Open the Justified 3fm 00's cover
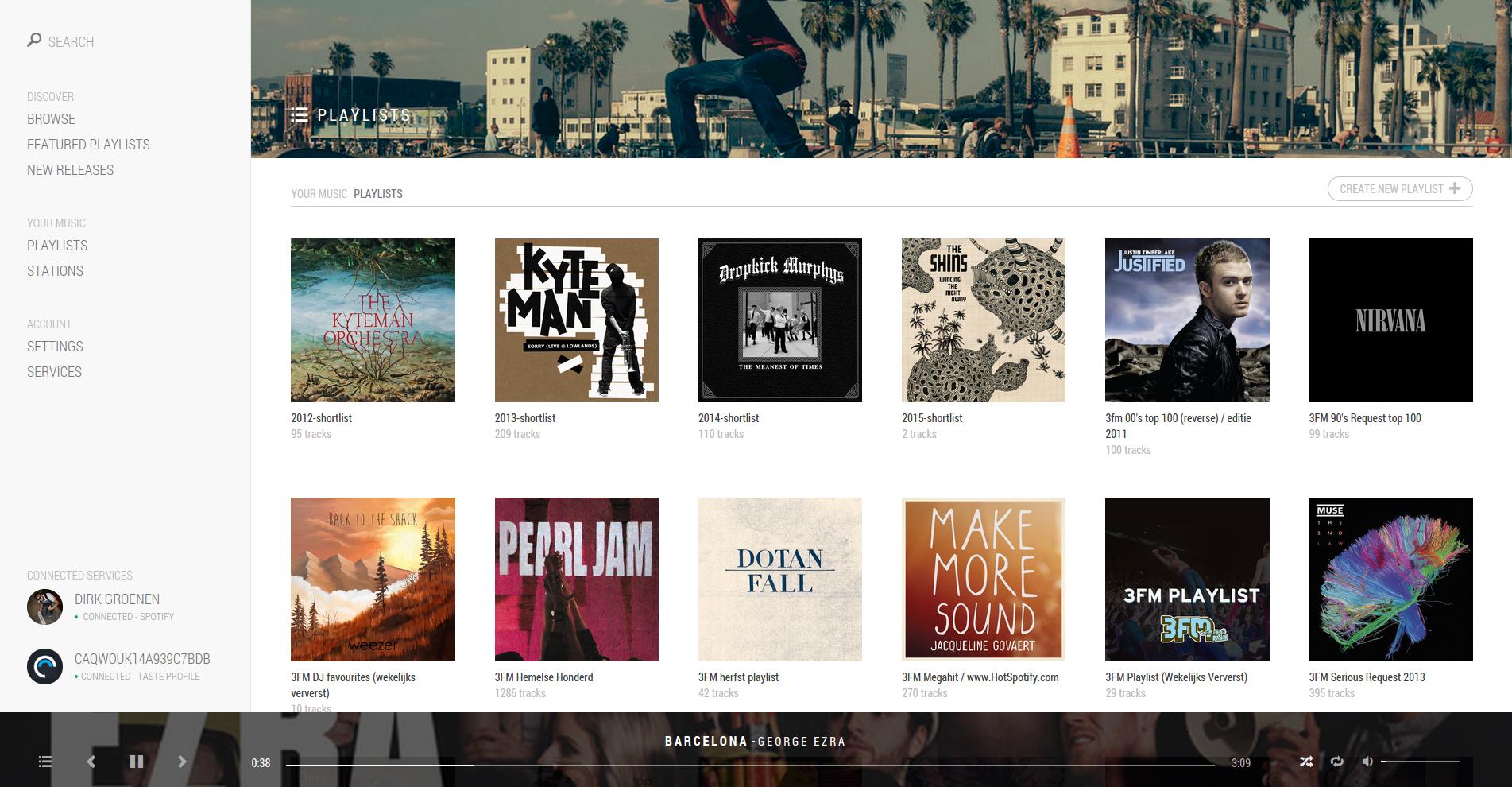This screenshot has width=1512, height=787. click(1187, 320)
